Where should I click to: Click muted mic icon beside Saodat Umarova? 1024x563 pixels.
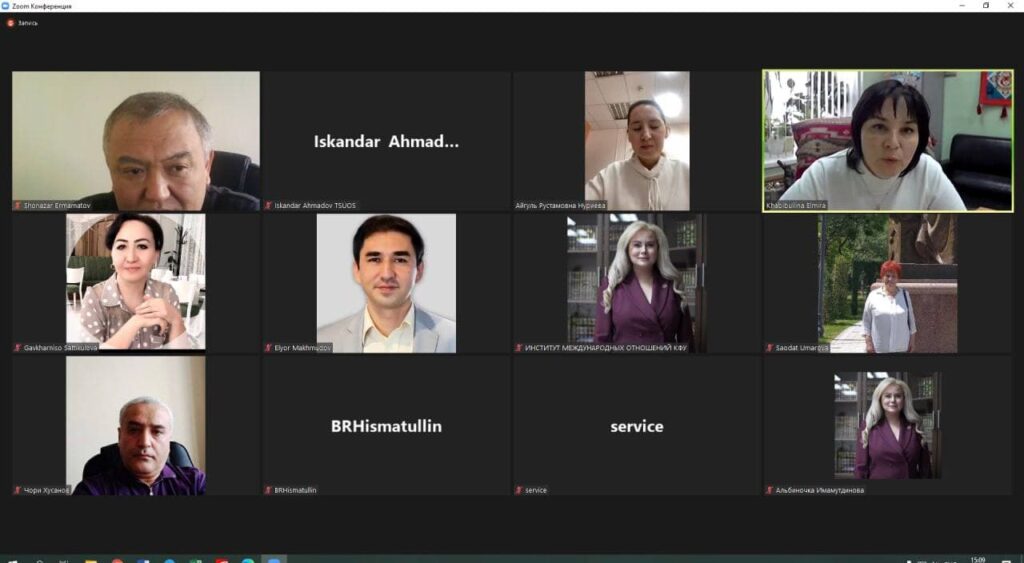(769, 348)
